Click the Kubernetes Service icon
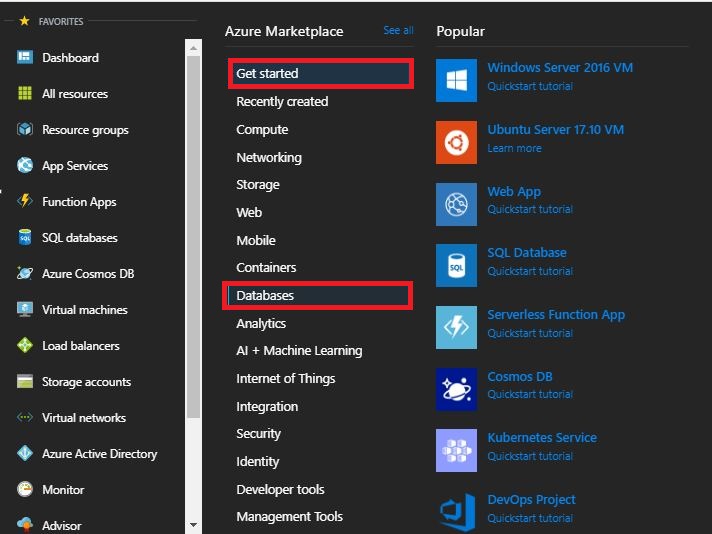Image resolution: width=712 pixels, height=534 pixels. (456, 451)
